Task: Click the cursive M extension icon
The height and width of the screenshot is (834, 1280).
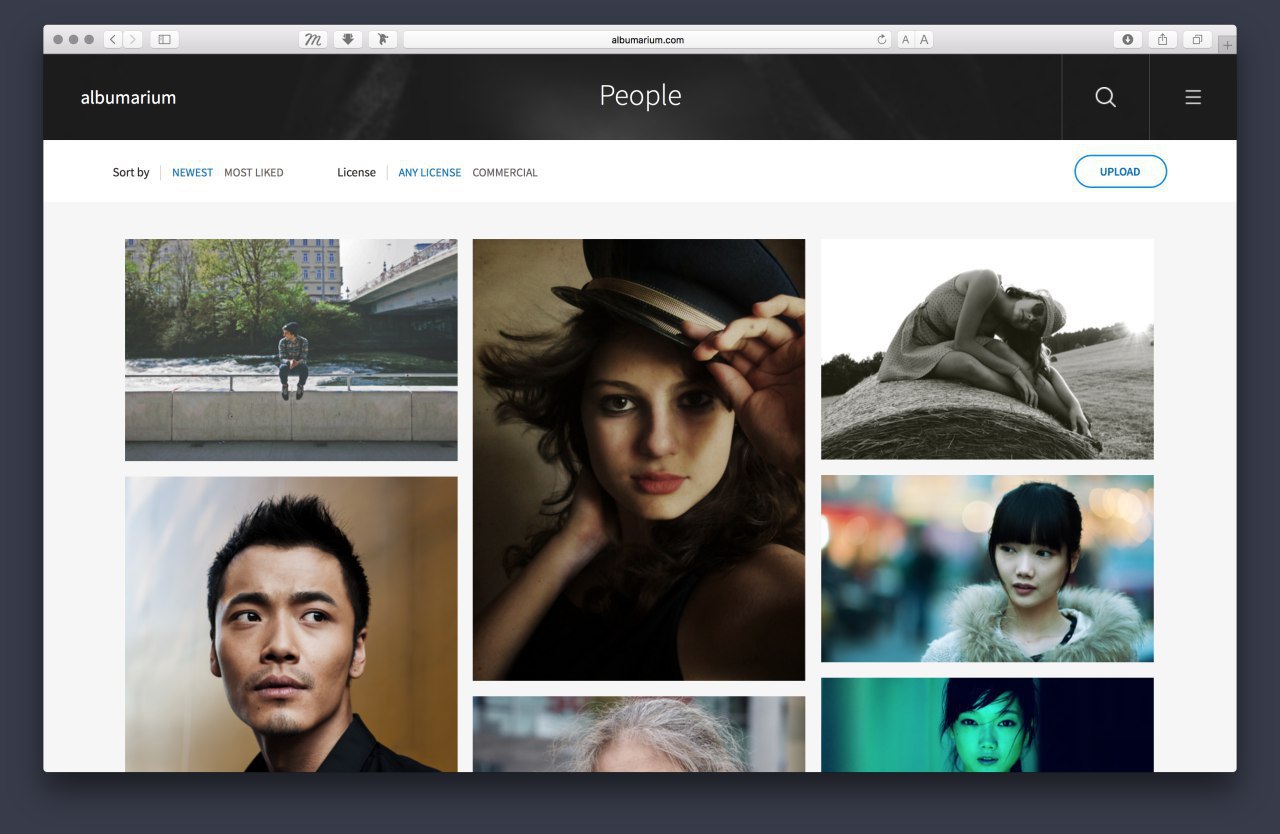Action: 313,39
